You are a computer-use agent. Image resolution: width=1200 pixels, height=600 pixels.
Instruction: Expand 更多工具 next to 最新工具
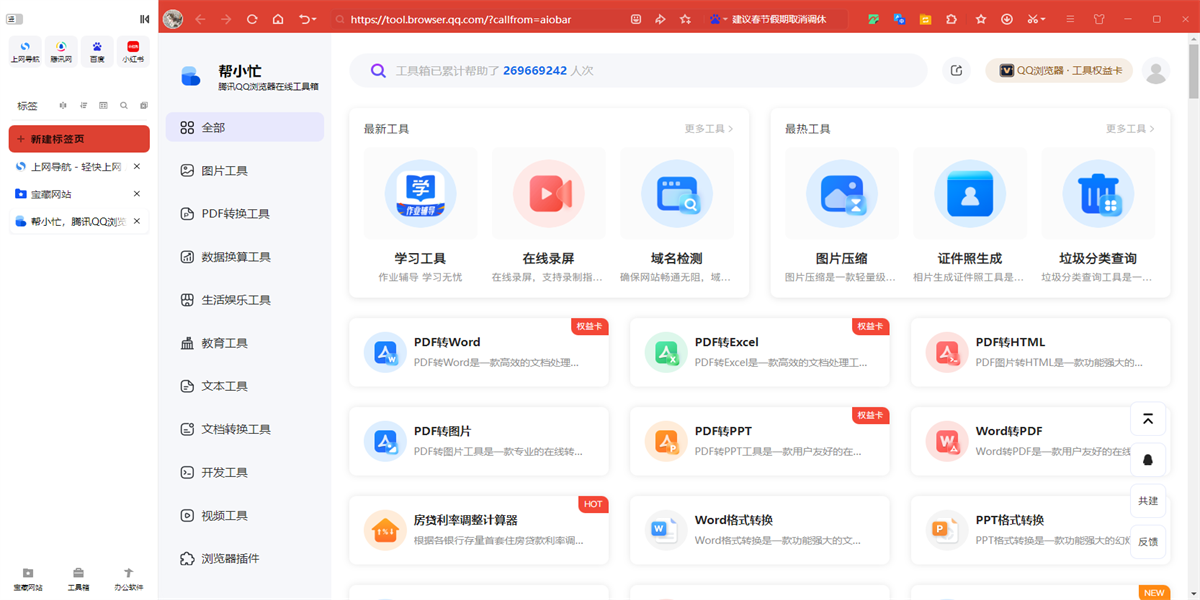tap(706, 128)
